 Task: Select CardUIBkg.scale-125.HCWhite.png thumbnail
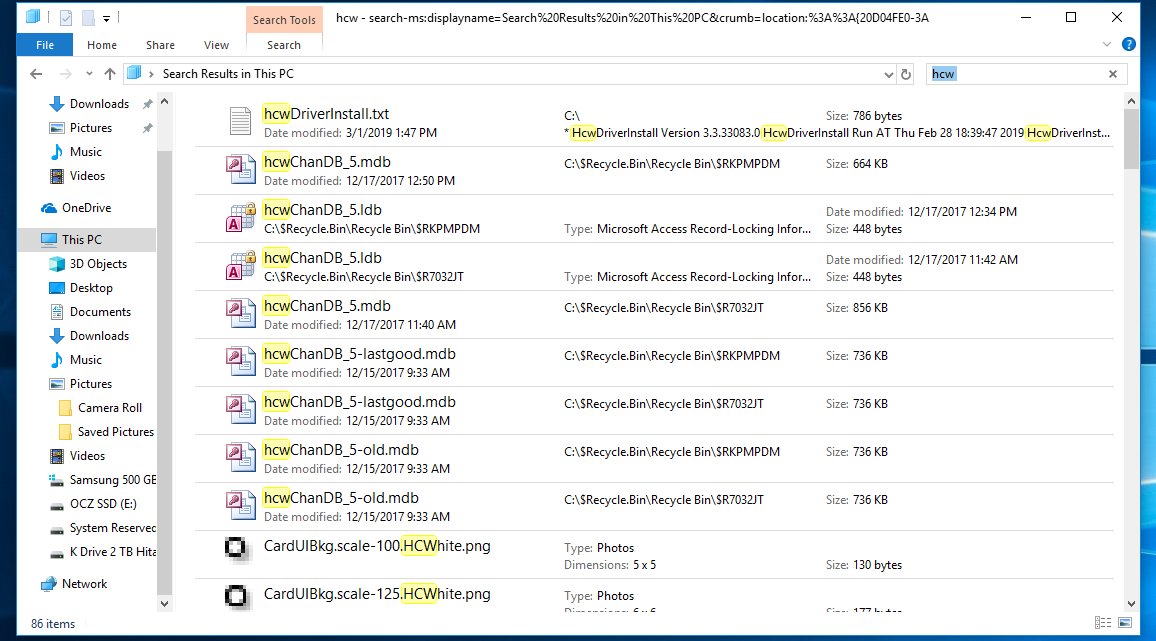tap(236, 596)
